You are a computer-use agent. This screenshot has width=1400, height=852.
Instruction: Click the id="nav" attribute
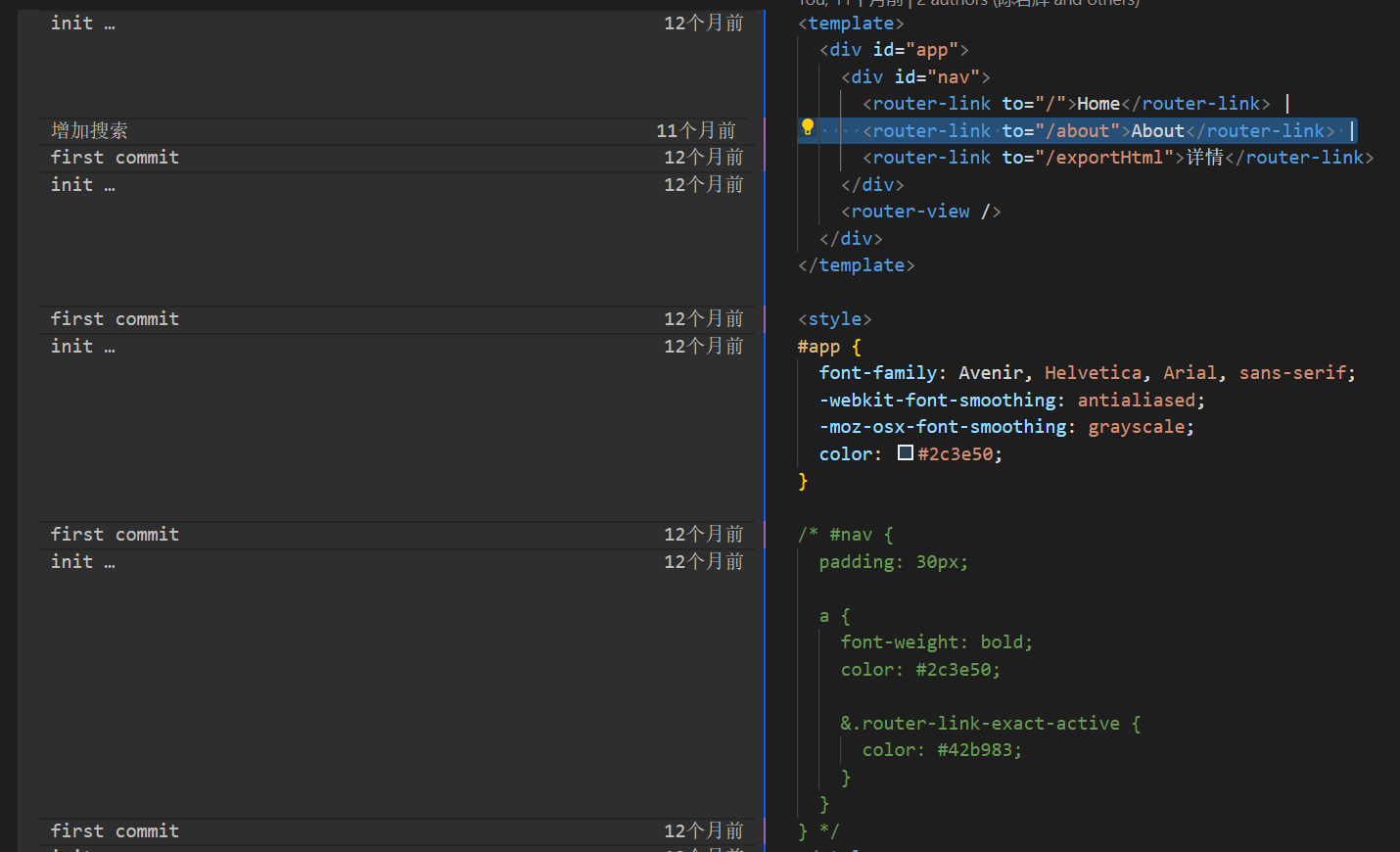[938, 77]
